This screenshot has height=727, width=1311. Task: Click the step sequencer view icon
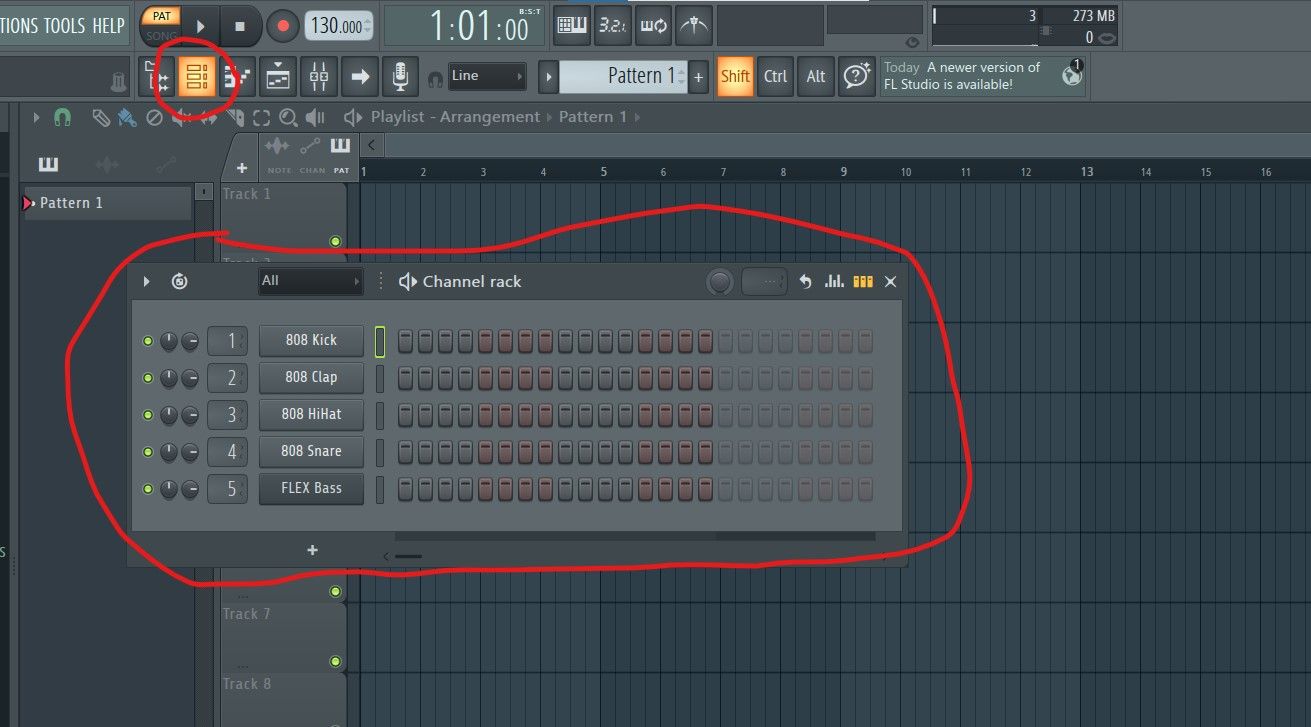862,282
